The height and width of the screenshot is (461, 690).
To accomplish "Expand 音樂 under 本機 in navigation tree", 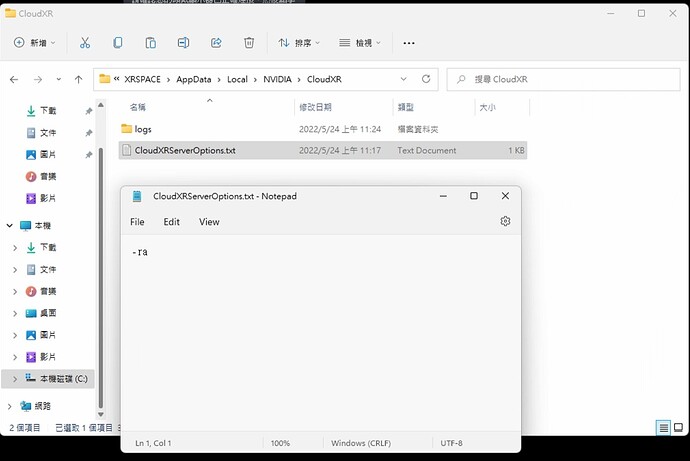I will (x=15, y=292).
